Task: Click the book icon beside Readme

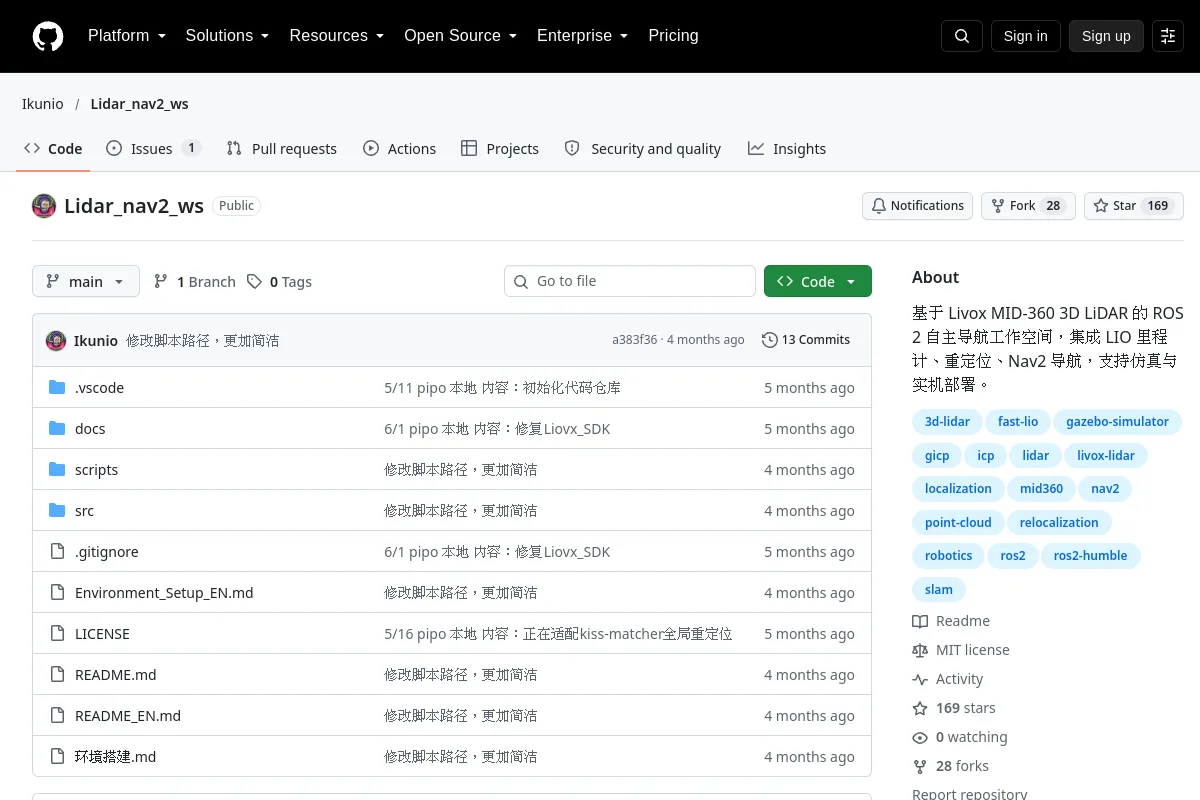Action: [x=920, y=621]
